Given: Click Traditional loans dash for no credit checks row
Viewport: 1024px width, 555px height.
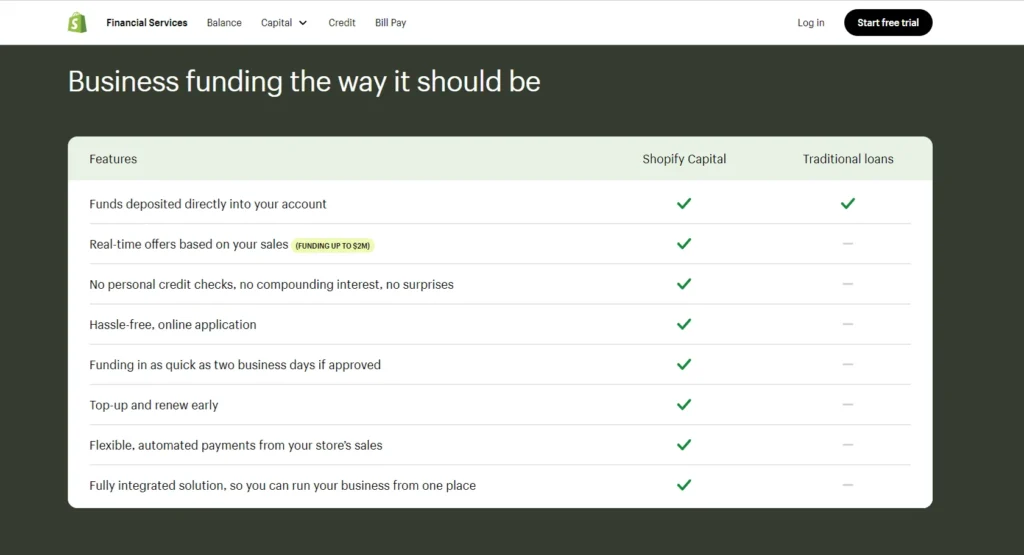Looking at the screenshot, I should pos(848,284).
